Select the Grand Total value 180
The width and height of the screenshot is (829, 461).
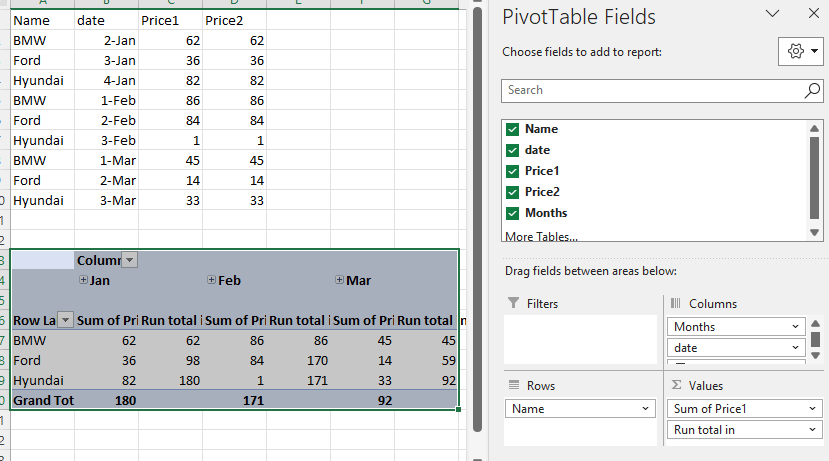[106, 401]
